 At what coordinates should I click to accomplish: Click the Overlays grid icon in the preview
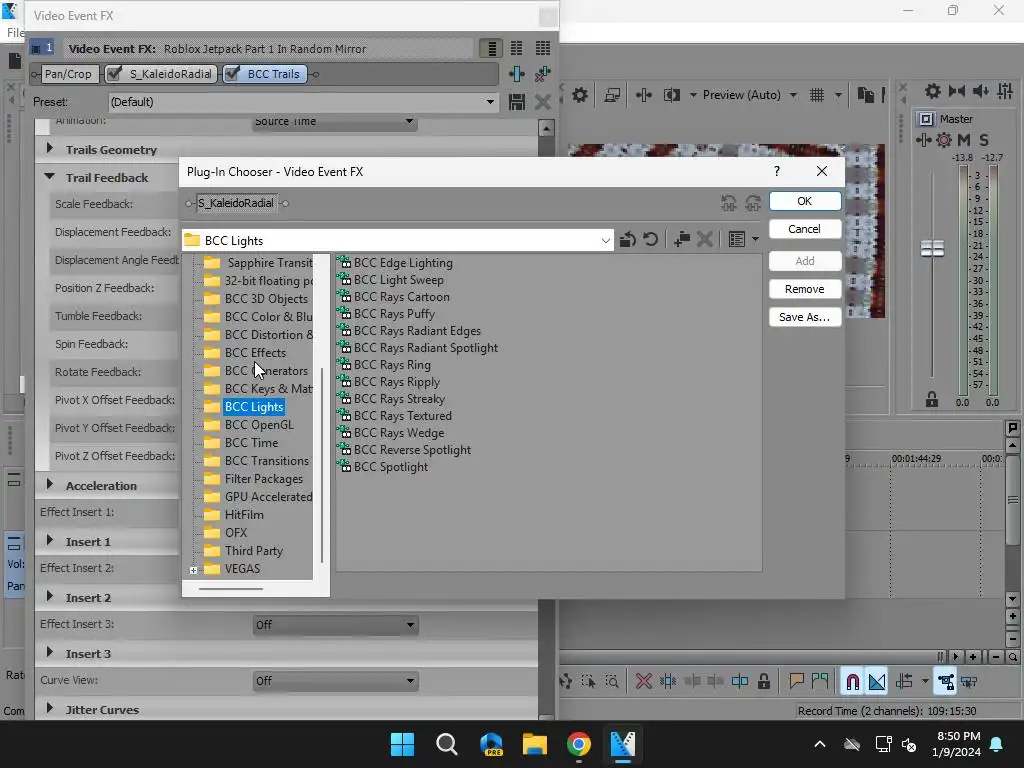pos(817,95)
